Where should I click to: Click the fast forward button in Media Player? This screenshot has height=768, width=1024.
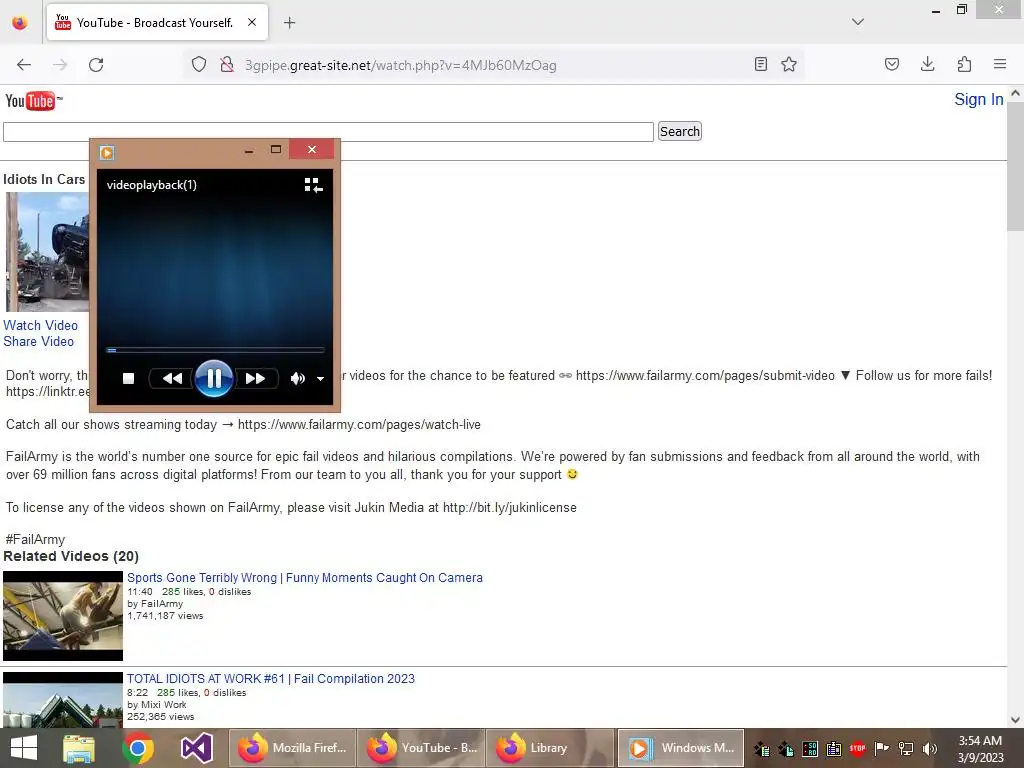255,378
